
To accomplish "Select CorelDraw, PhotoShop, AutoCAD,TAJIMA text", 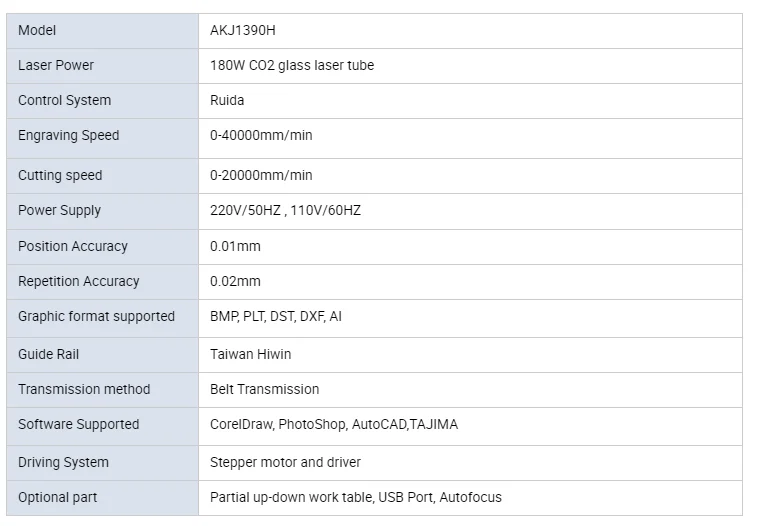I will pyautogui.click(x=334, y=424).
